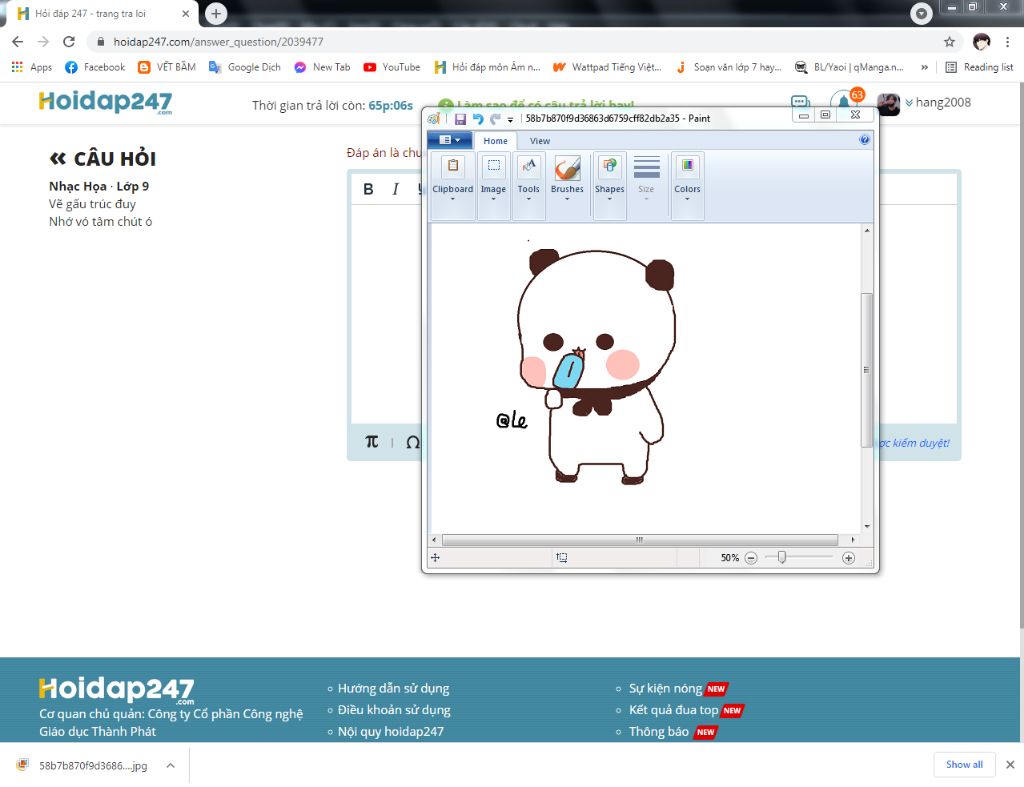
Task: Open the Google Dịch bookmark
Action: pos(245,67)
